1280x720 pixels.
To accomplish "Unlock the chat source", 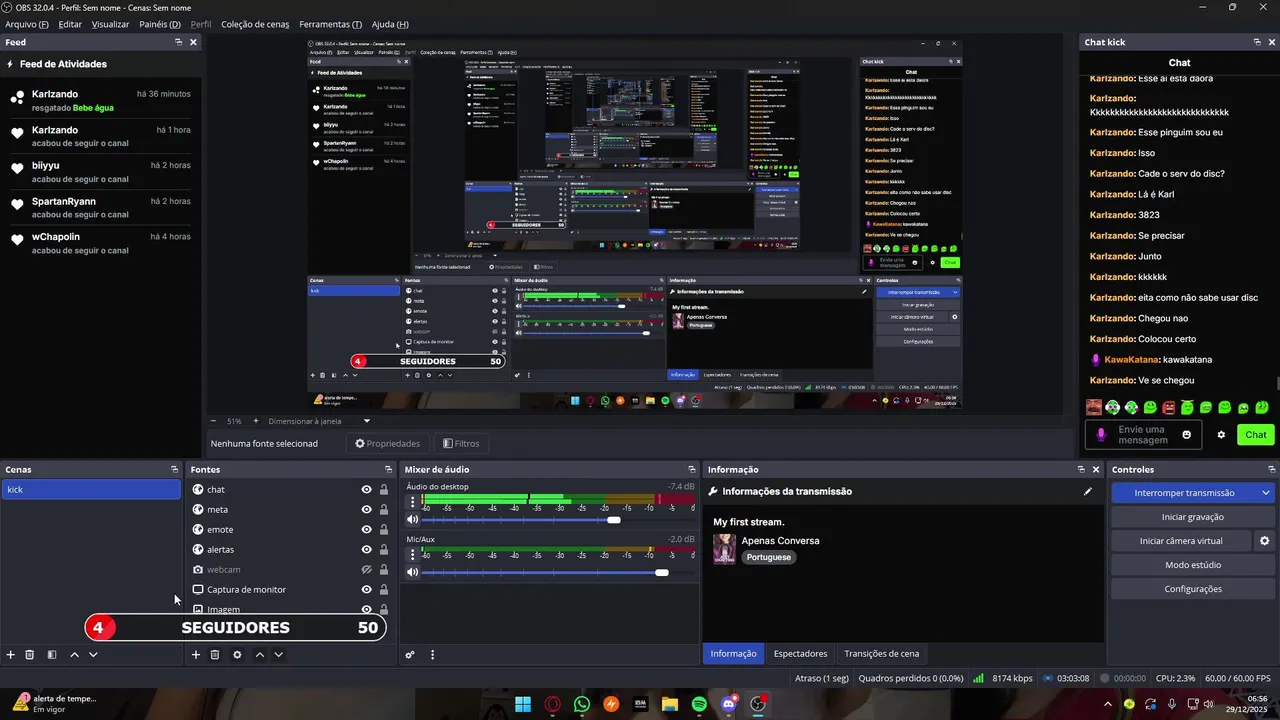I will 383,490.
